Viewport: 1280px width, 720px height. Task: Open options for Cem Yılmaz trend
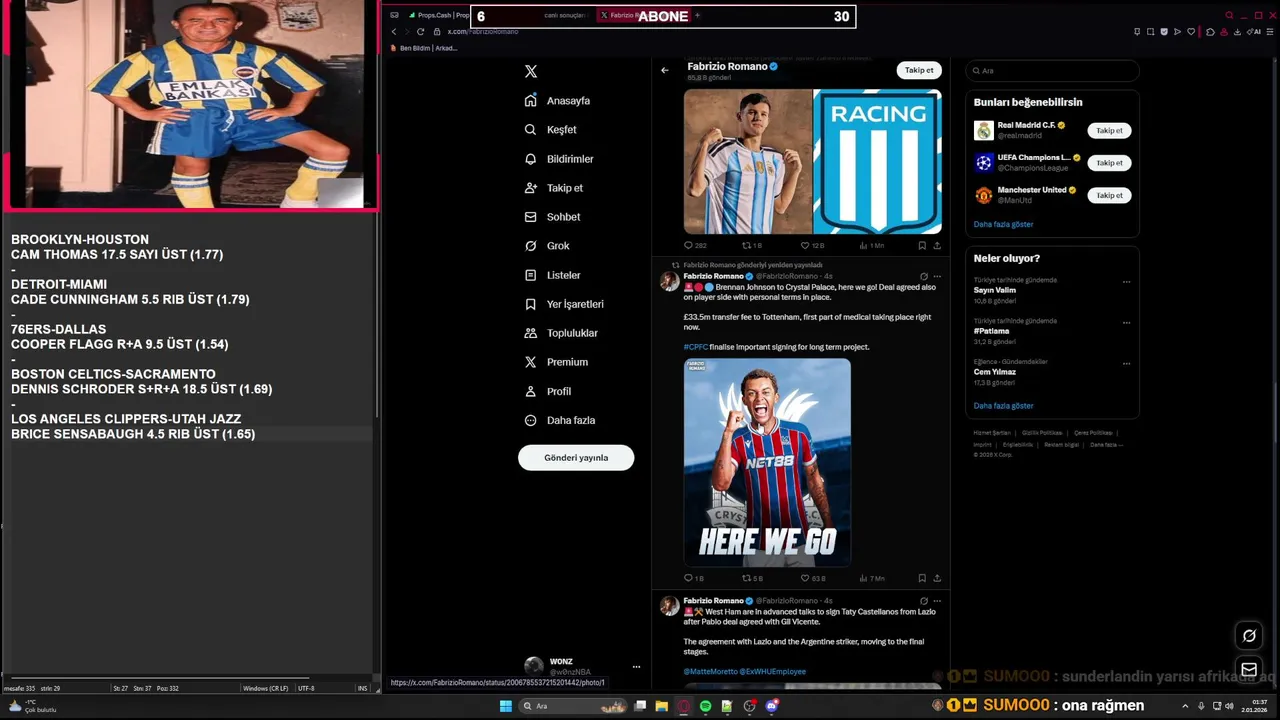1126,363
